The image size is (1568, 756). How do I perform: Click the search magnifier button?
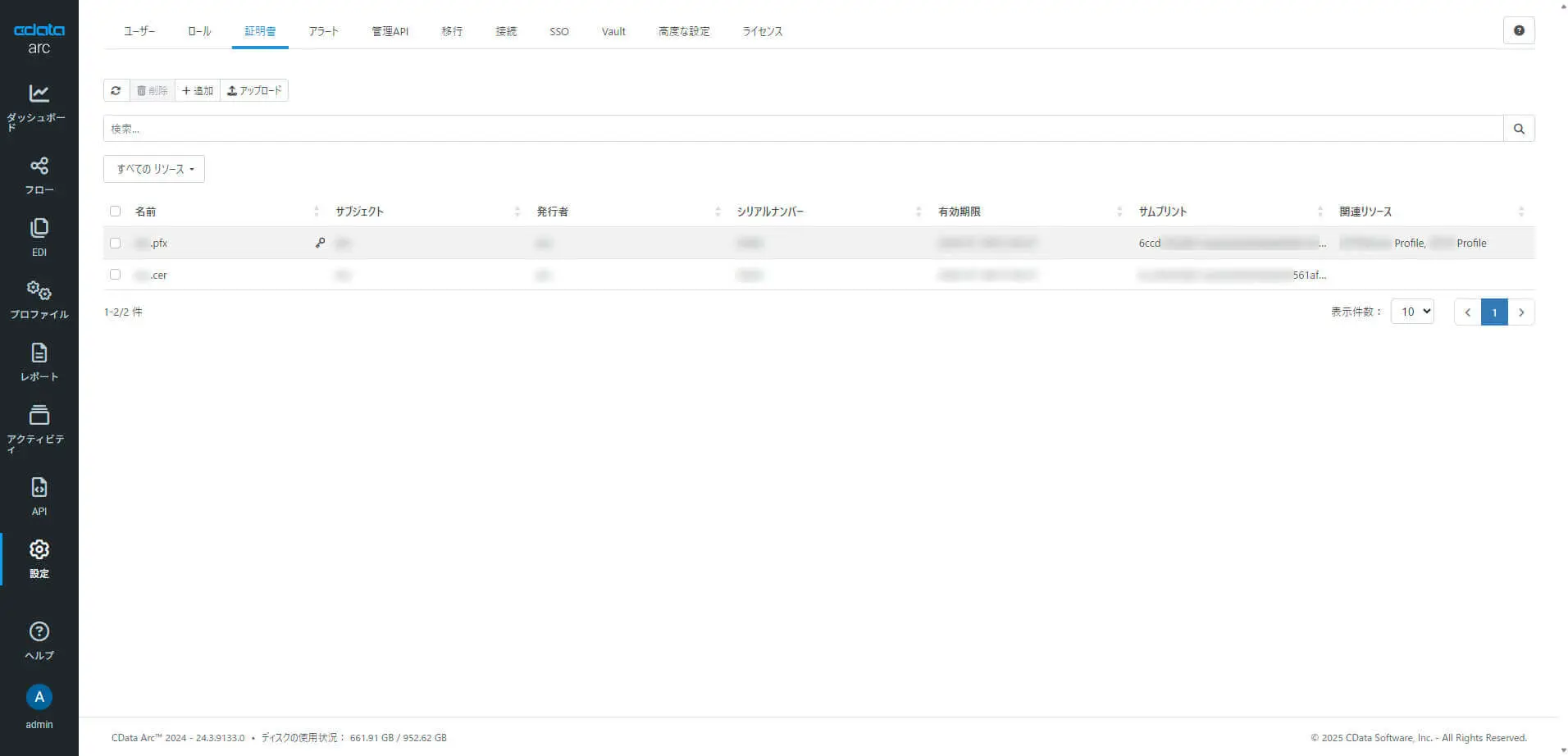click(1519, 129)
